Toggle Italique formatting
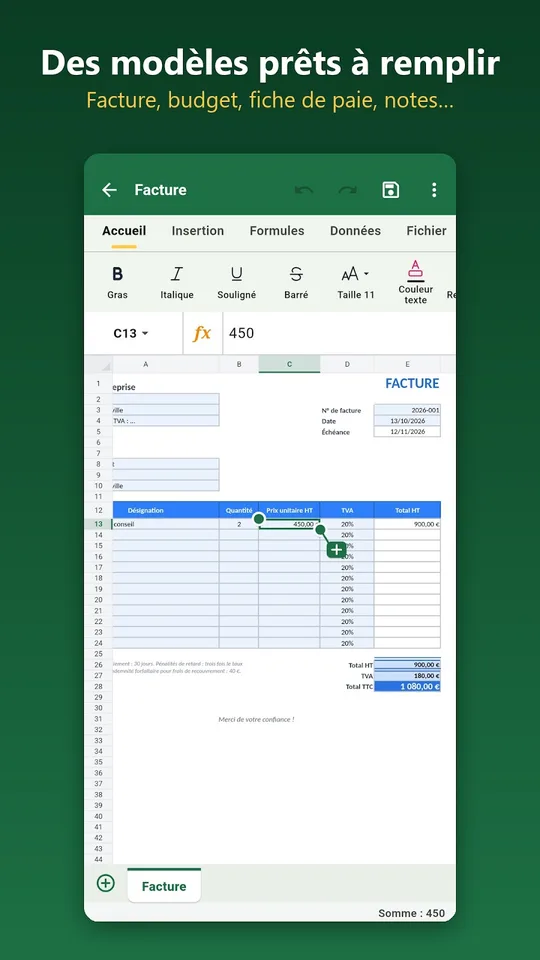 point(177,283)
